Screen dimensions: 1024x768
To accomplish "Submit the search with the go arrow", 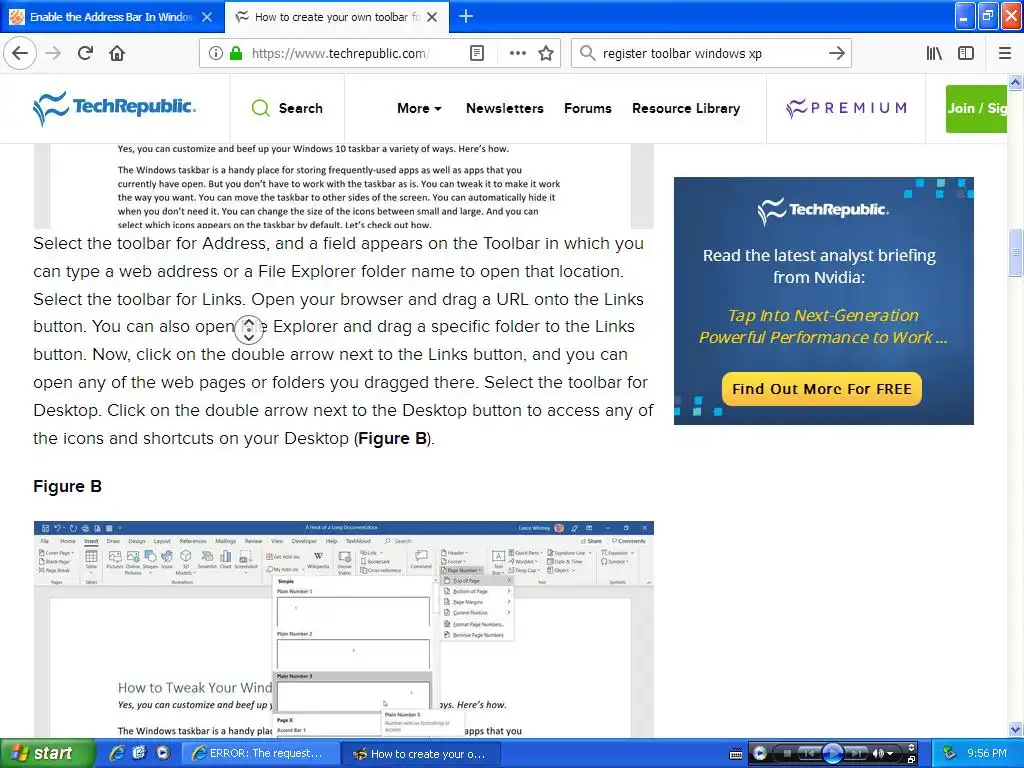I will point(836,54).
